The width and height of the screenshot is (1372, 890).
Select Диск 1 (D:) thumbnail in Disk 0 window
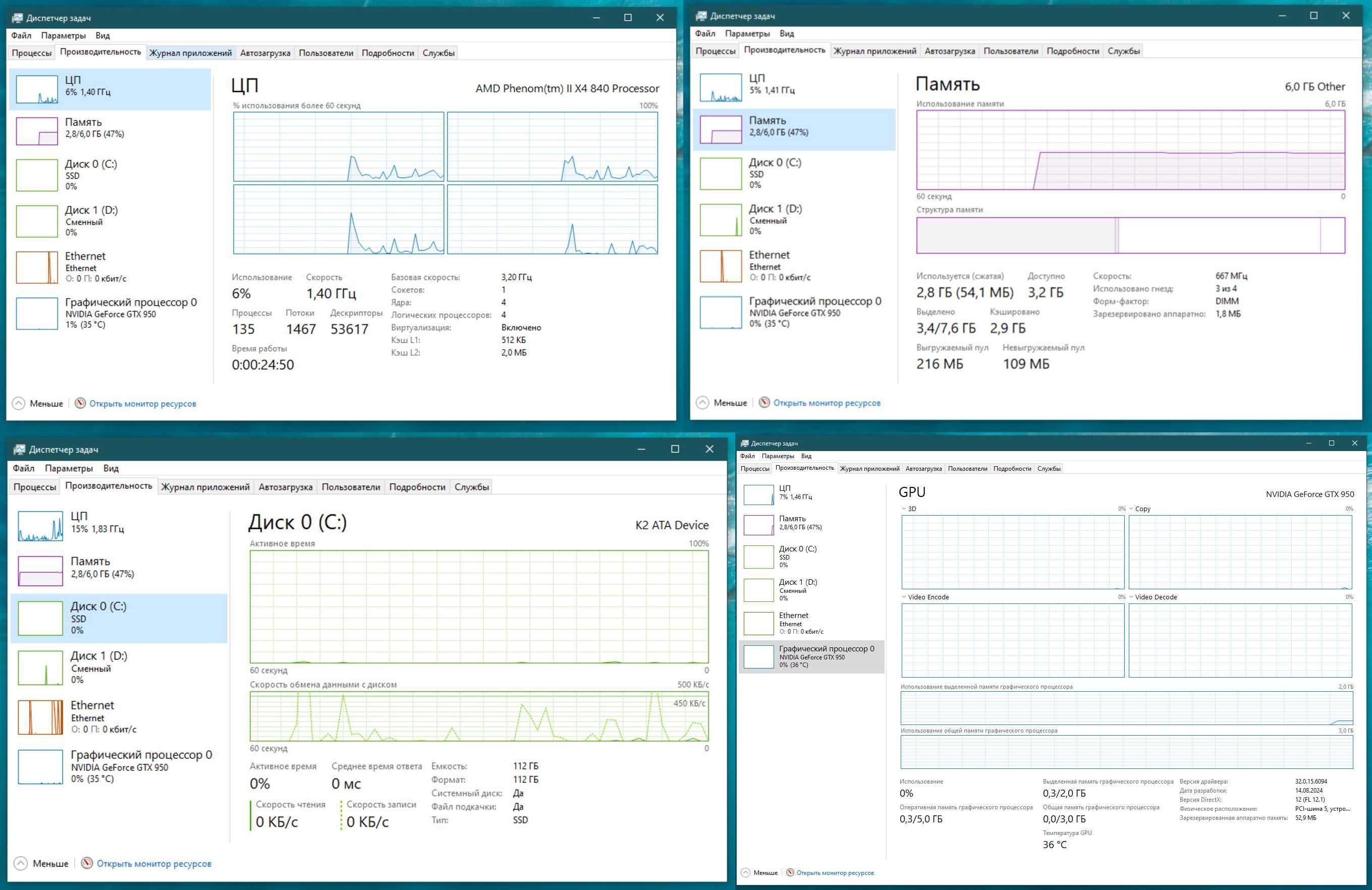pyautogui.click(x=40, y=667)
